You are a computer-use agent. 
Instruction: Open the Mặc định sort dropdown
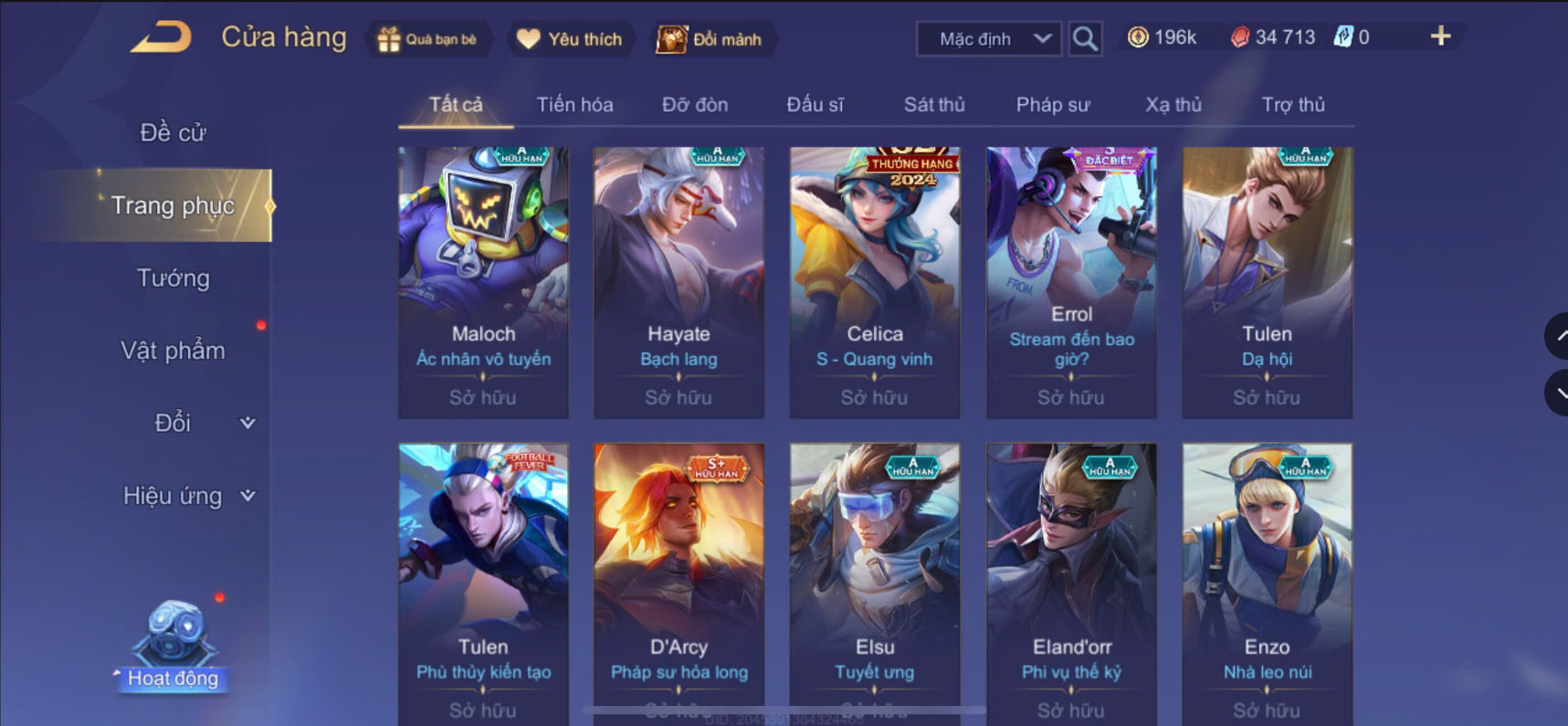989,39
